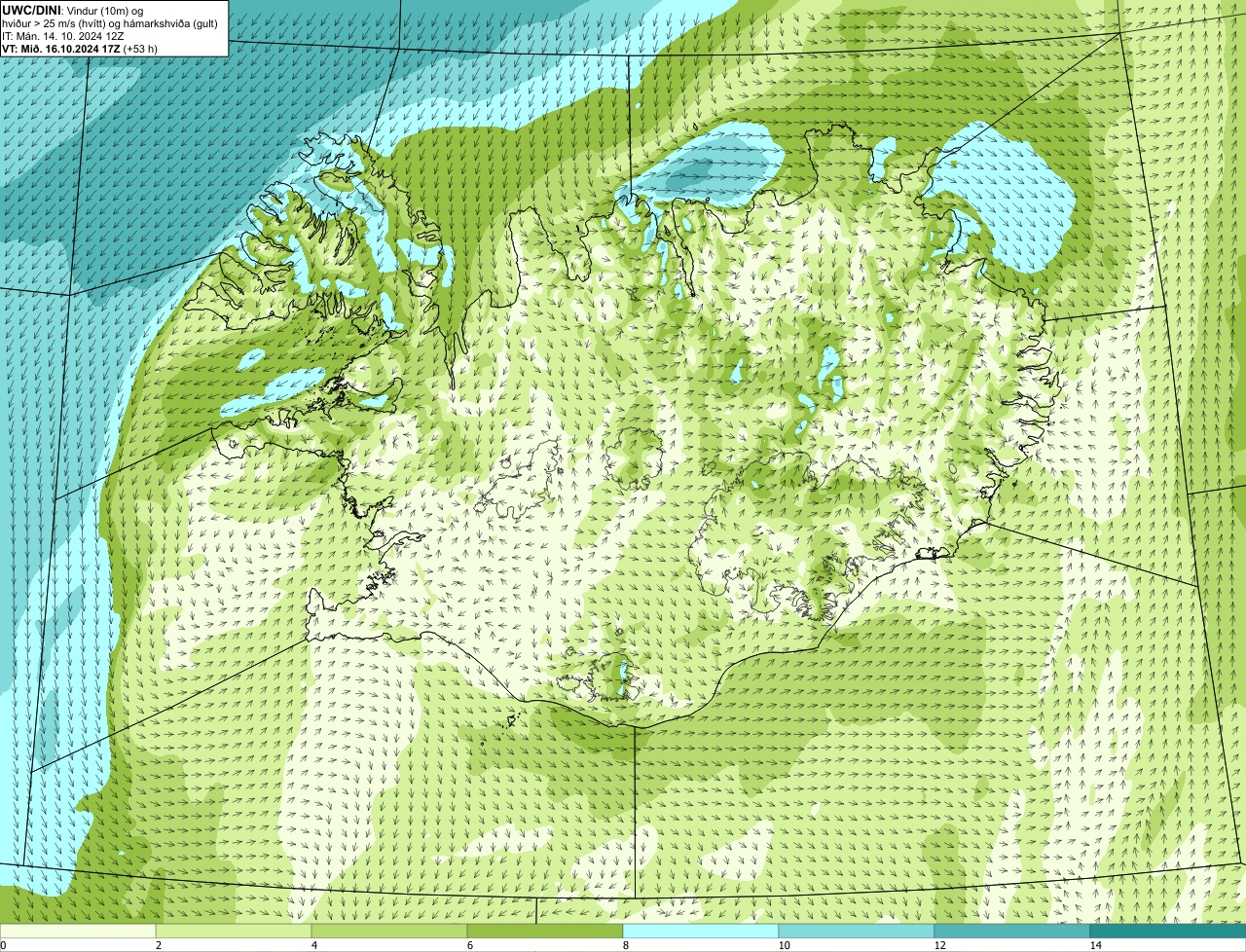
Task: Click the legend scale label '14'
Action: 1095,945
